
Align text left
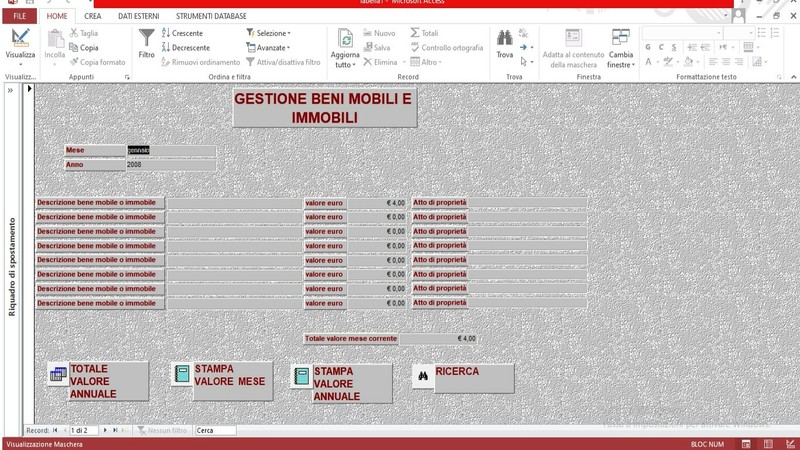click(x=713, y=62)
